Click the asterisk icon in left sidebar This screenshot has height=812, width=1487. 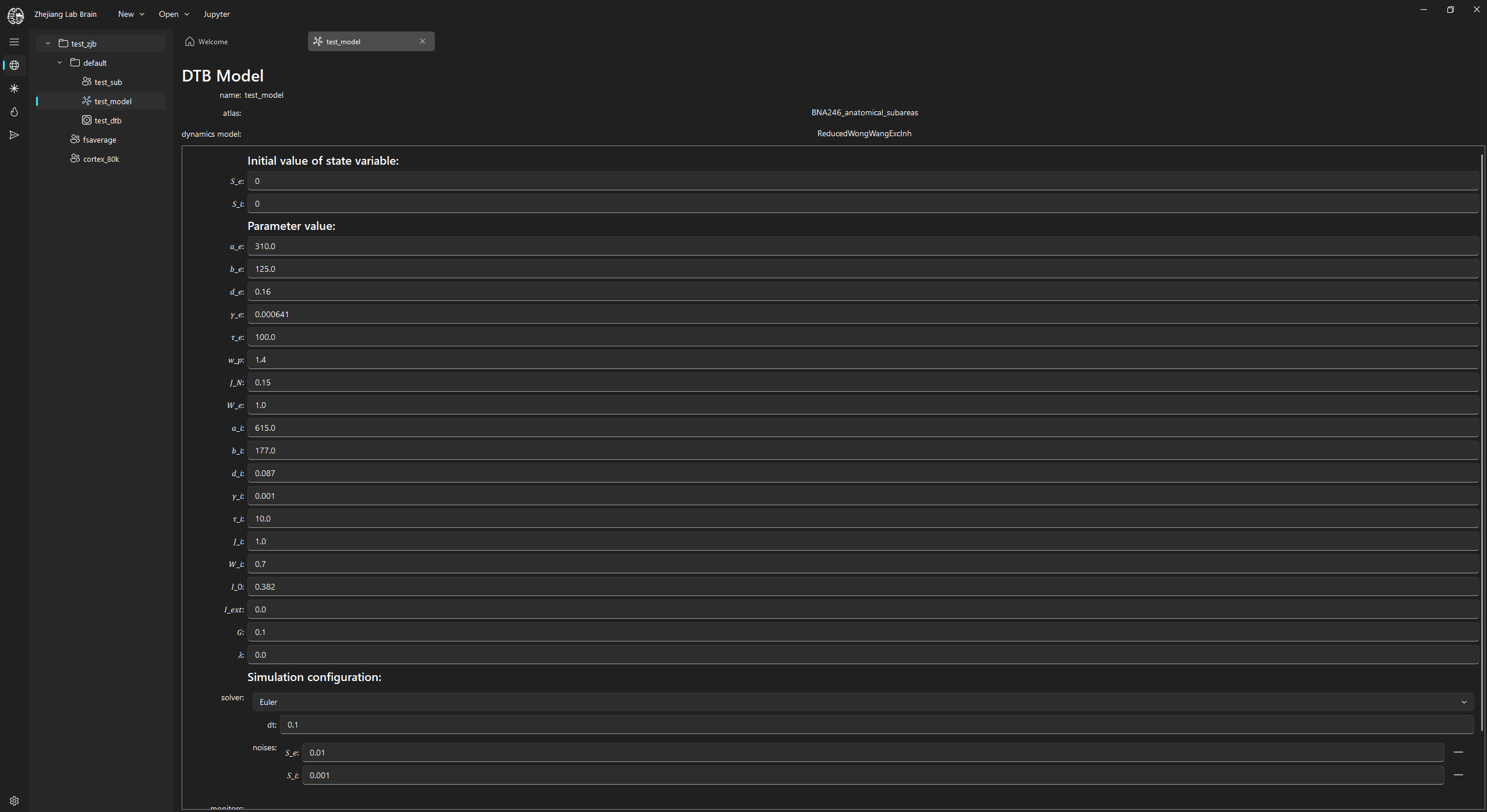[14, 88]
